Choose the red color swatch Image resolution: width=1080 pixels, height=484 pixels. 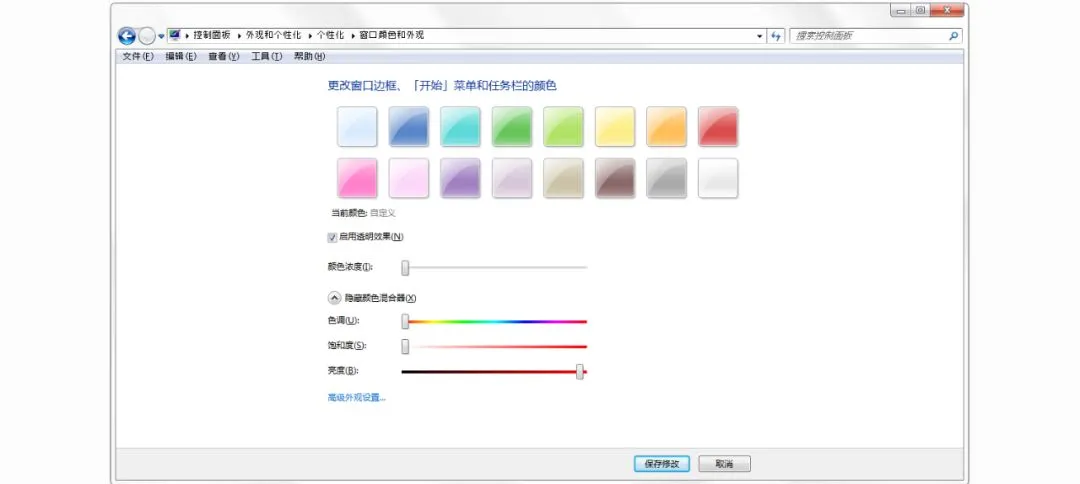pyautogui.click(x=718, y=127)
